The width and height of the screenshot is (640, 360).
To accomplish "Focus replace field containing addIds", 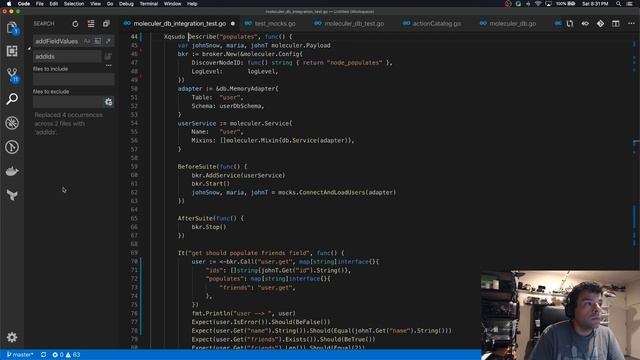I will pyautogui.click(x=67, y=56).
